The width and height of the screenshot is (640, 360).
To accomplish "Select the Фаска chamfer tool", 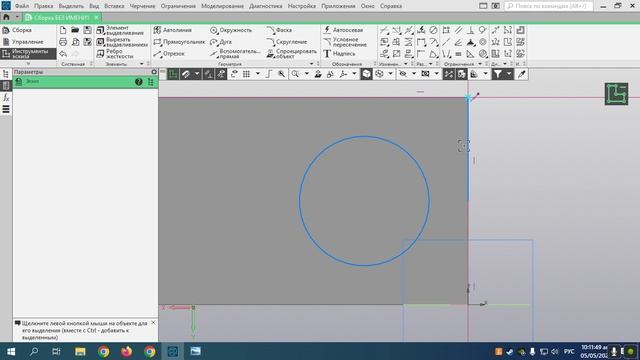I will 279,30.
